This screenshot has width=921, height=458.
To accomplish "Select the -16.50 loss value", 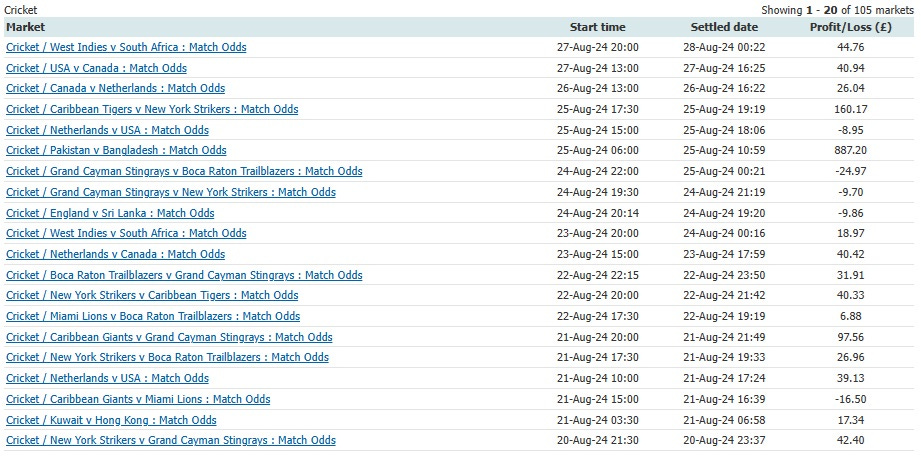I will point(851,399).
